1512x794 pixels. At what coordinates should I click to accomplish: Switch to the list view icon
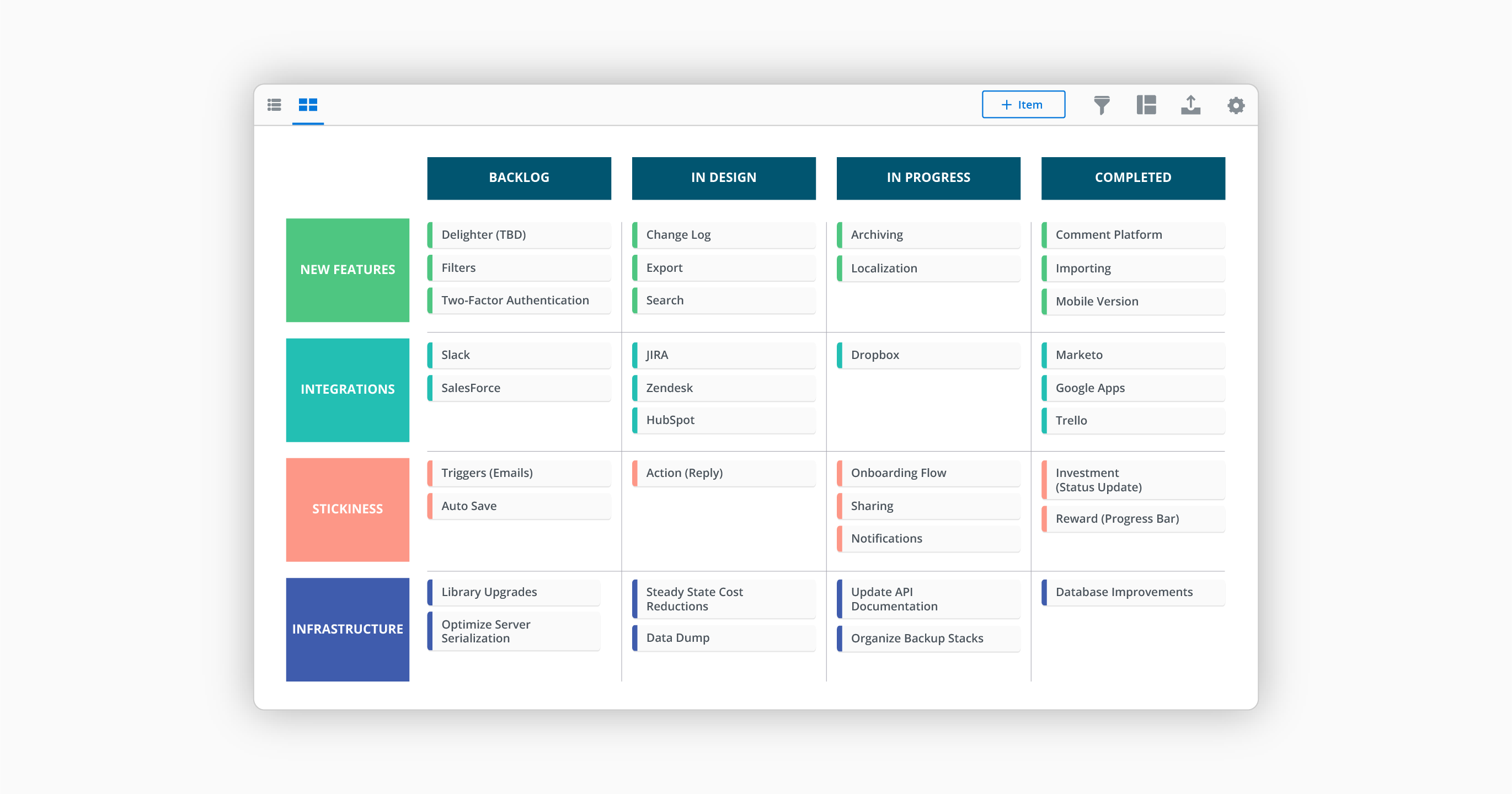click(274, 105)
